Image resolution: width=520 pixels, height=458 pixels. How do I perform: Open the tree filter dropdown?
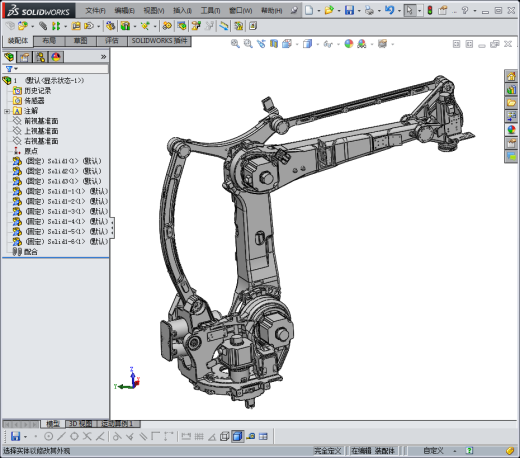pos(12,69)
